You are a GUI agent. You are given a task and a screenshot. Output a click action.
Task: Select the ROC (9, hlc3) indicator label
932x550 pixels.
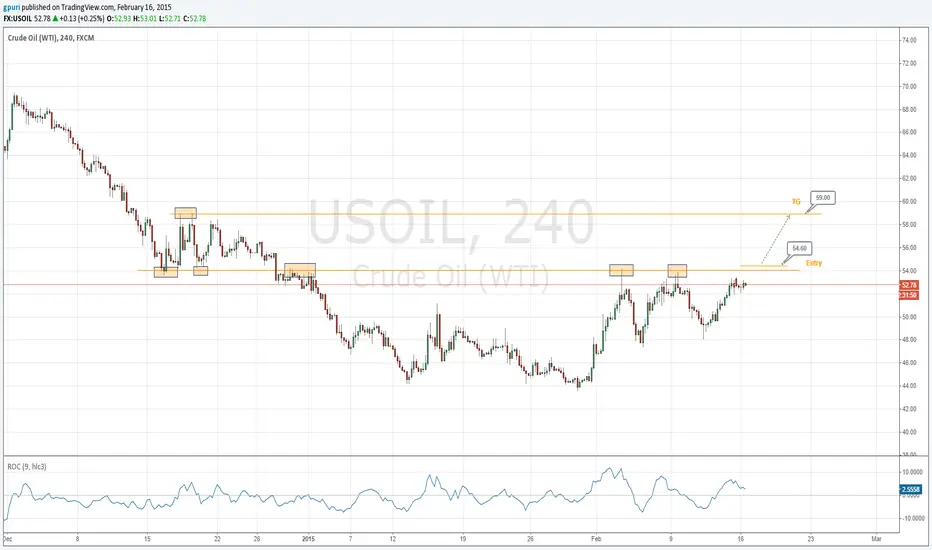pyautogui.click(x=27, y=467)
